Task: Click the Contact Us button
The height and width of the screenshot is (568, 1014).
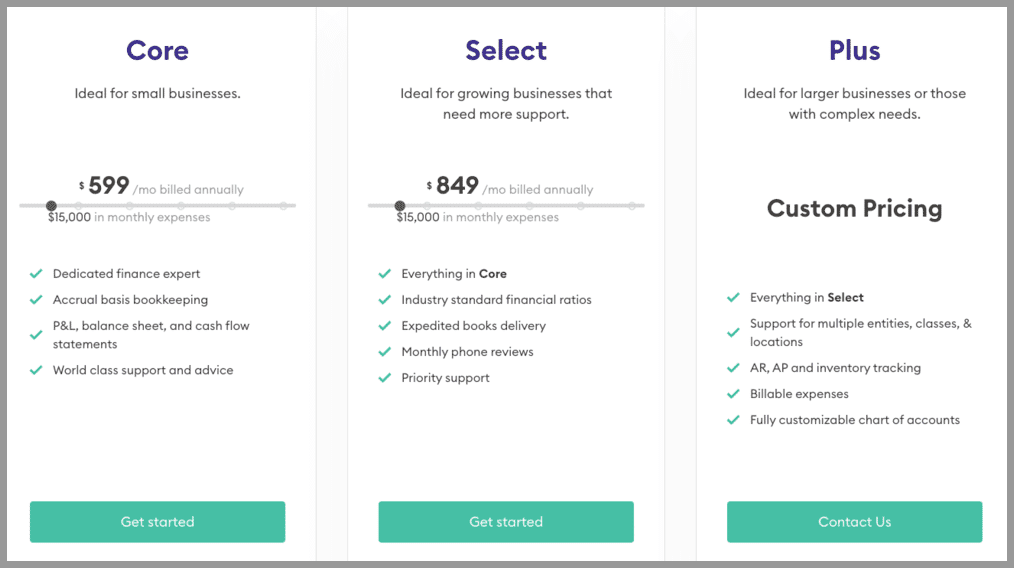Action: click(854, 521)
